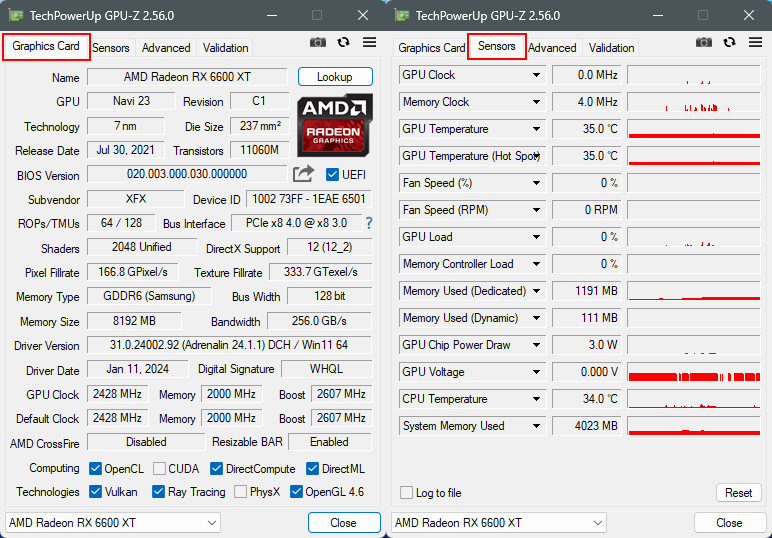Click the Memory Size 8192 MB value
The image size is (772, 538).
tap(134, 321)
